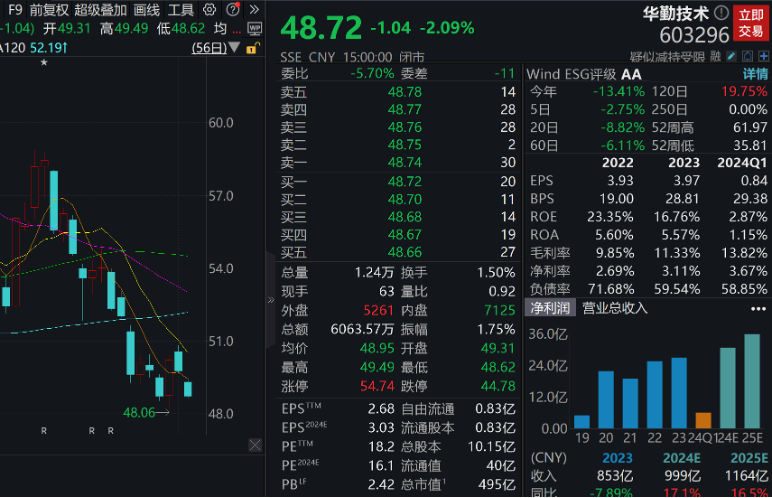
Task: Click the 卖一 price 48.74
Action: point(404,163)
